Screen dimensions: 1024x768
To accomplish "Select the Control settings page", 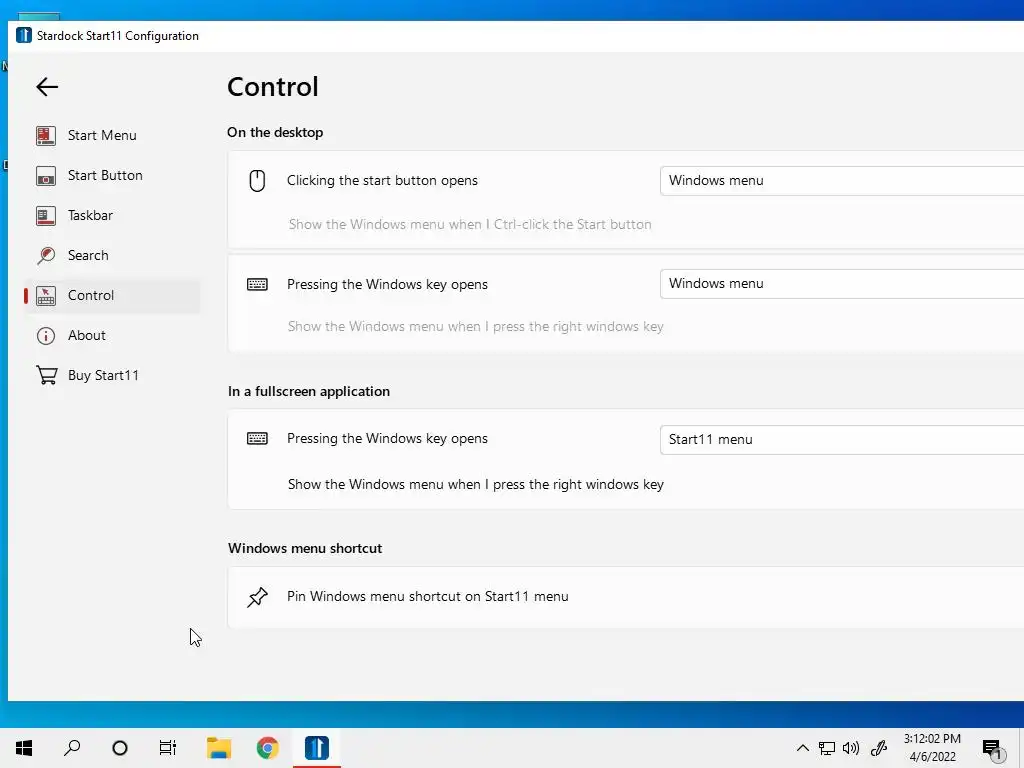I will [112, 295].
